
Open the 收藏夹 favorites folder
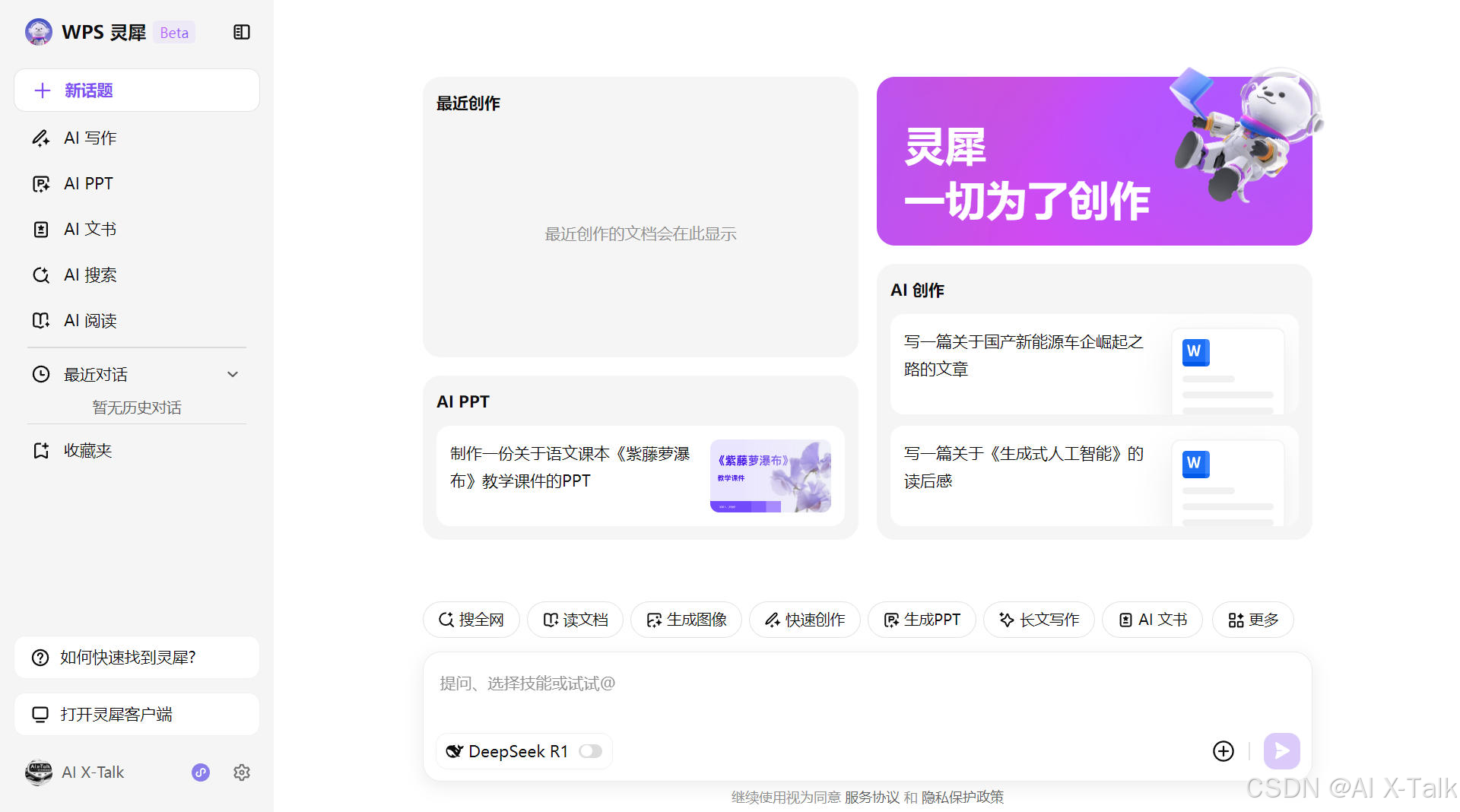(x=137, y=450)
